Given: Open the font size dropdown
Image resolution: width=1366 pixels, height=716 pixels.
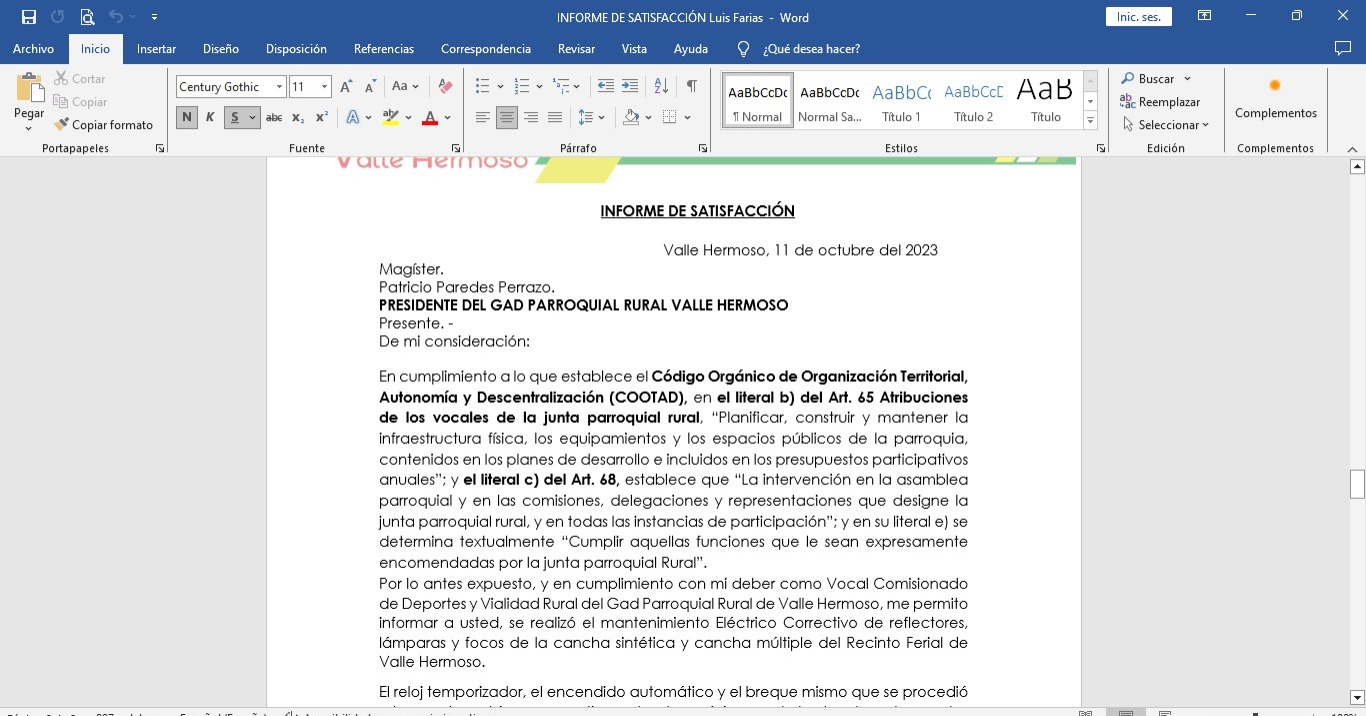Looking at the screenshot, I should click(324, 87).
